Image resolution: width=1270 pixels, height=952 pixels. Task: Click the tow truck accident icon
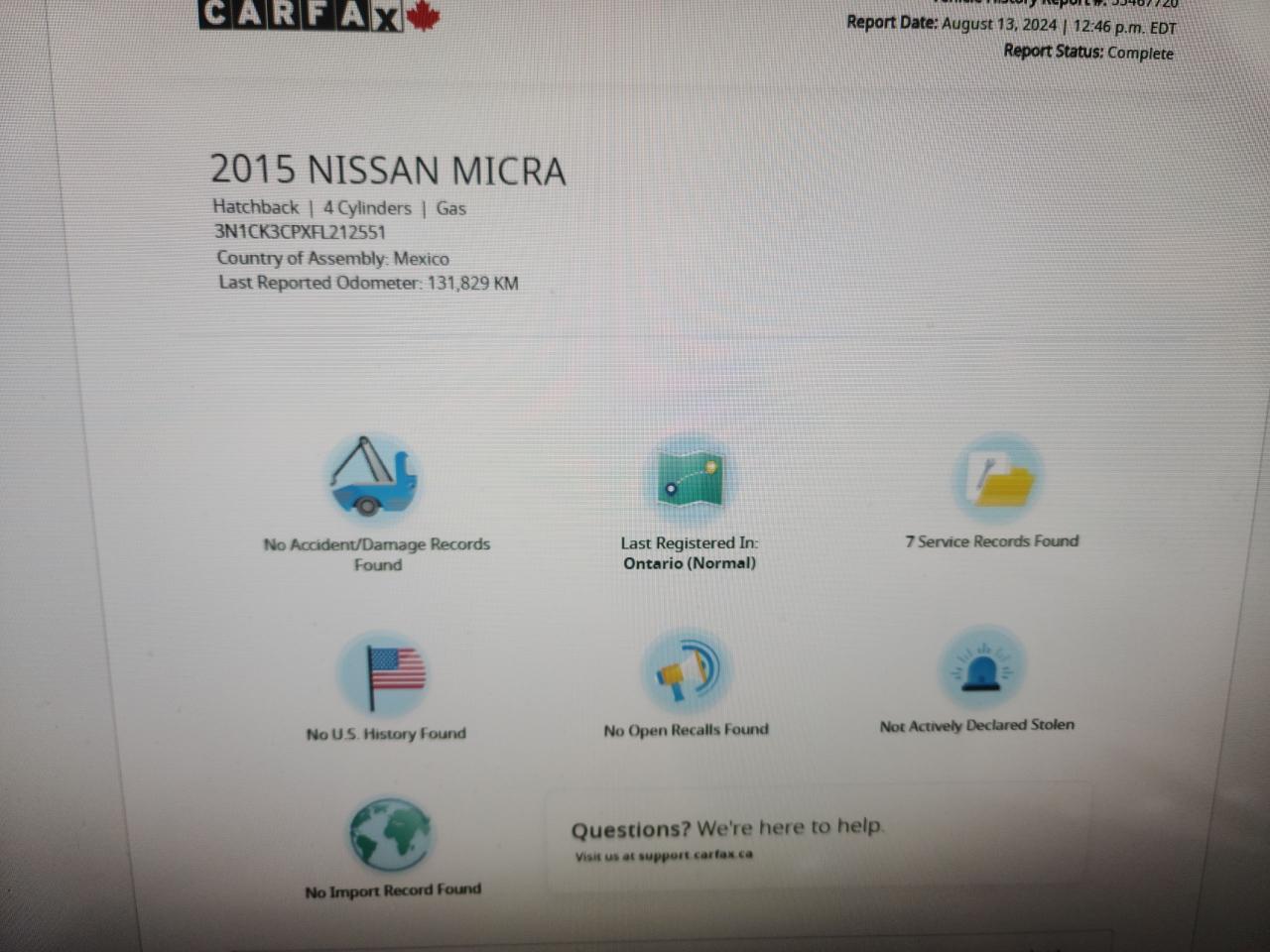(x=373, y=478)
